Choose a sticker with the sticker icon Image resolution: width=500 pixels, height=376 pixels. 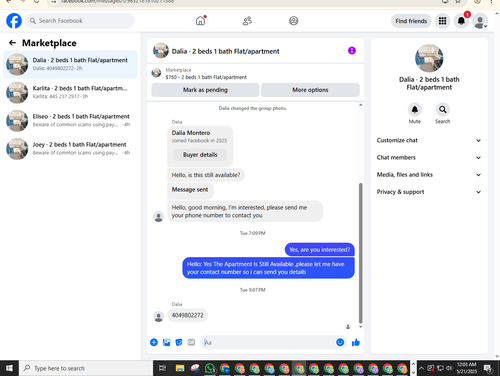[179, 342]
